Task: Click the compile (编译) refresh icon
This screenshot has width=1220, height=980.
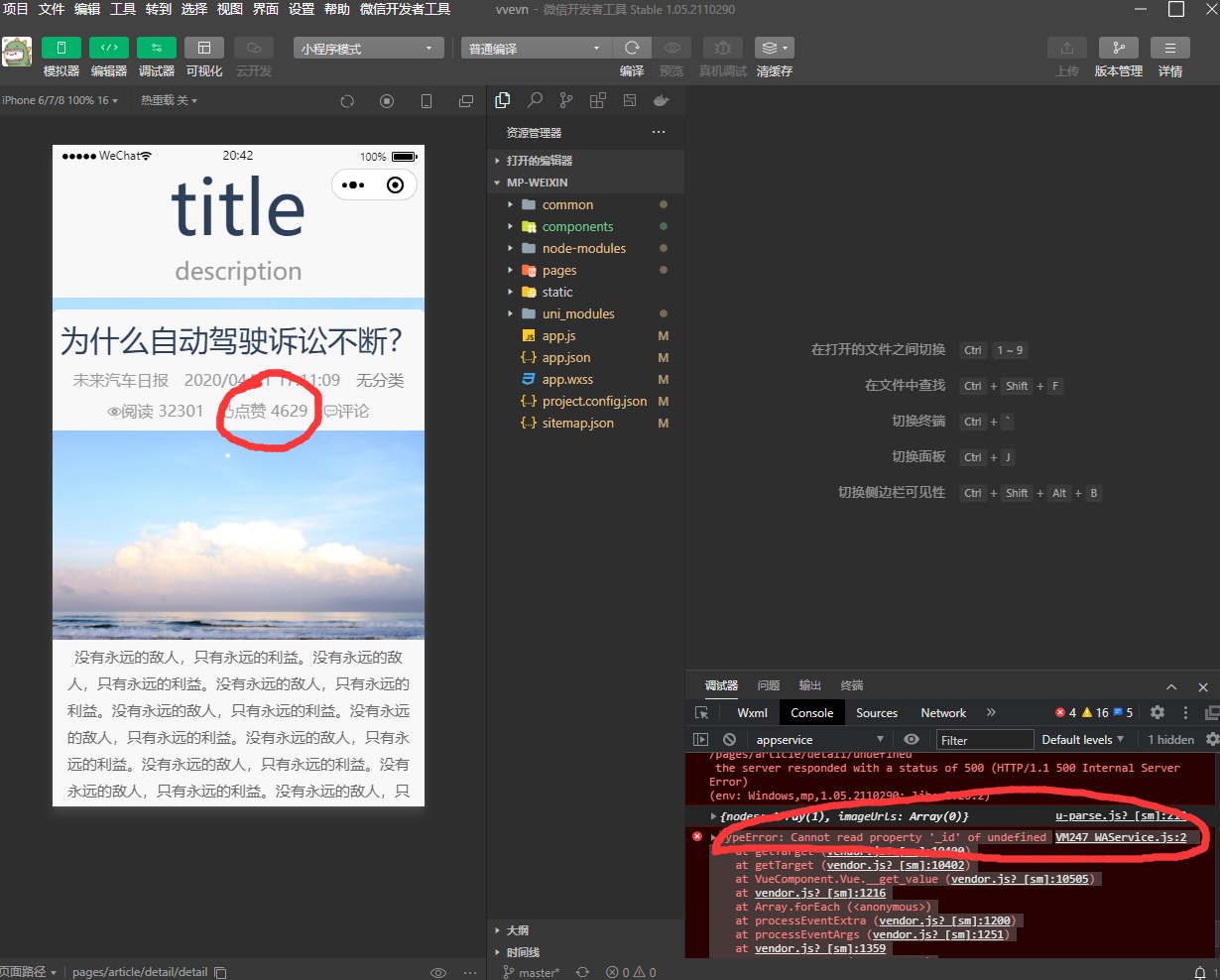Action: click(632, 48)
